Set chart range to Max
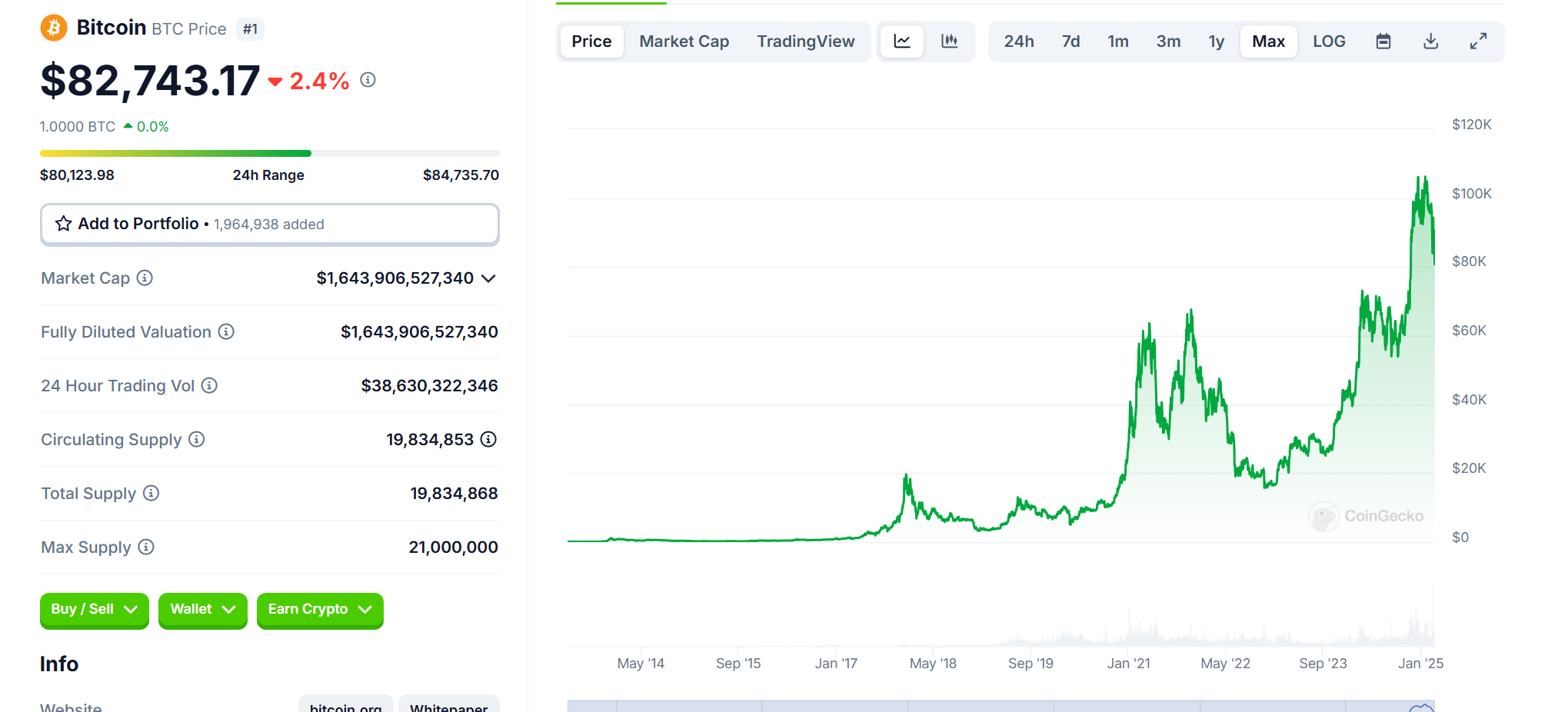Viewport: 1568px width, 712px height. [1268, 42]
